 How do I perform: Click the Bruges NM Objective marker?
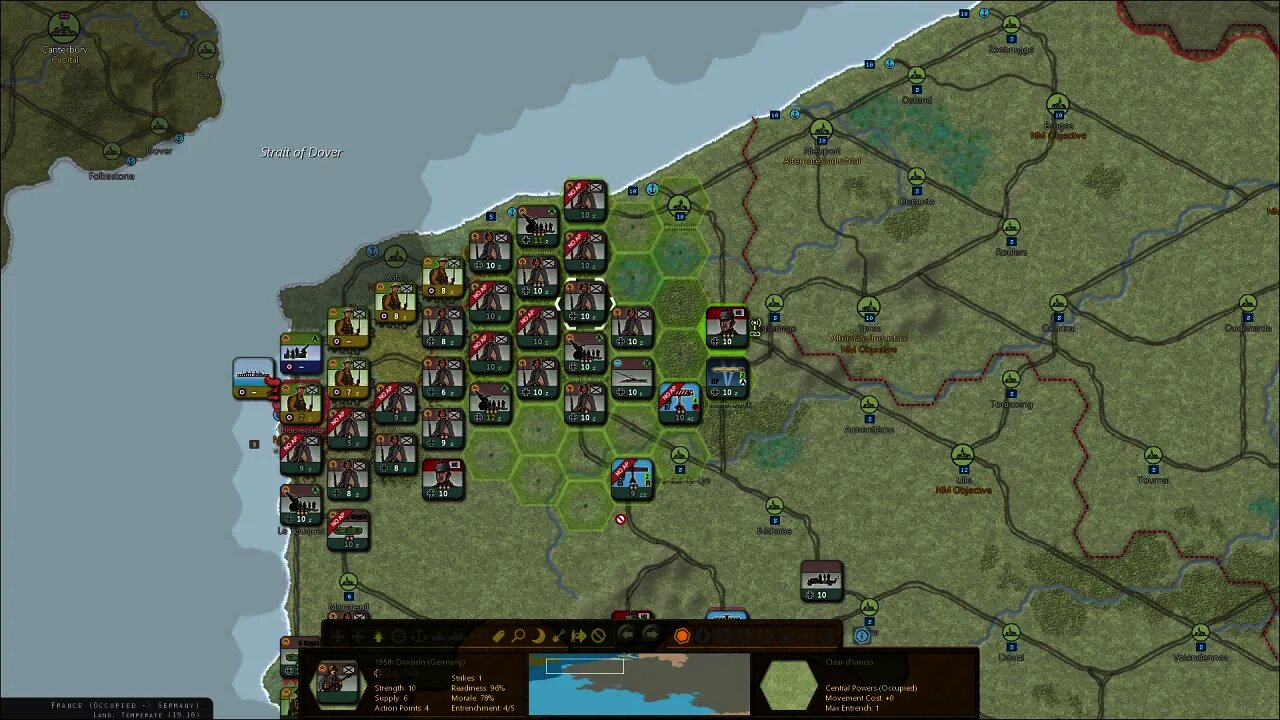click(1058, 103)
